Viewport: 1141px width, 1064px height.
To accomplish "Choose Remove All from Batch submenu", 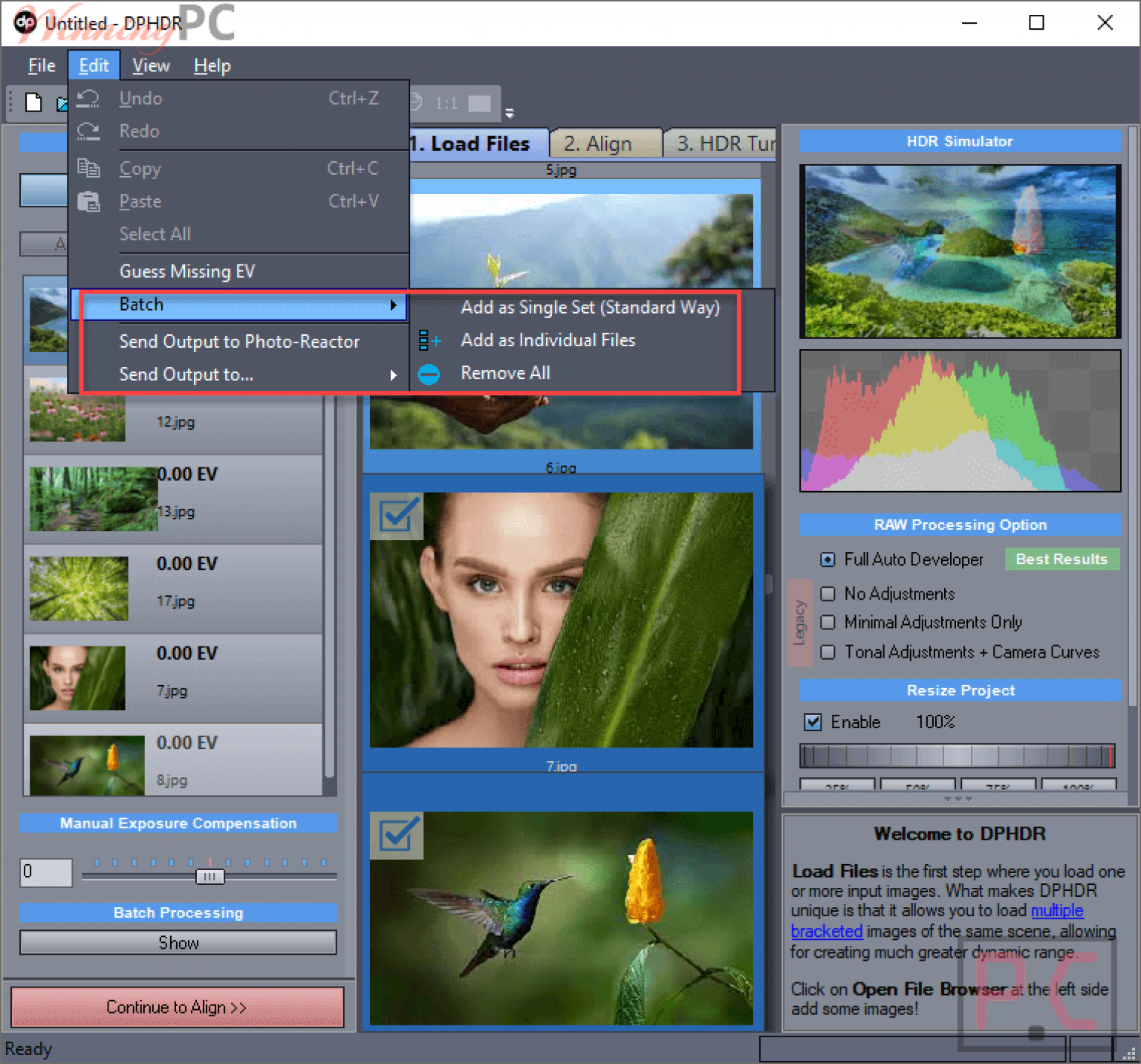I will [591, 373].
